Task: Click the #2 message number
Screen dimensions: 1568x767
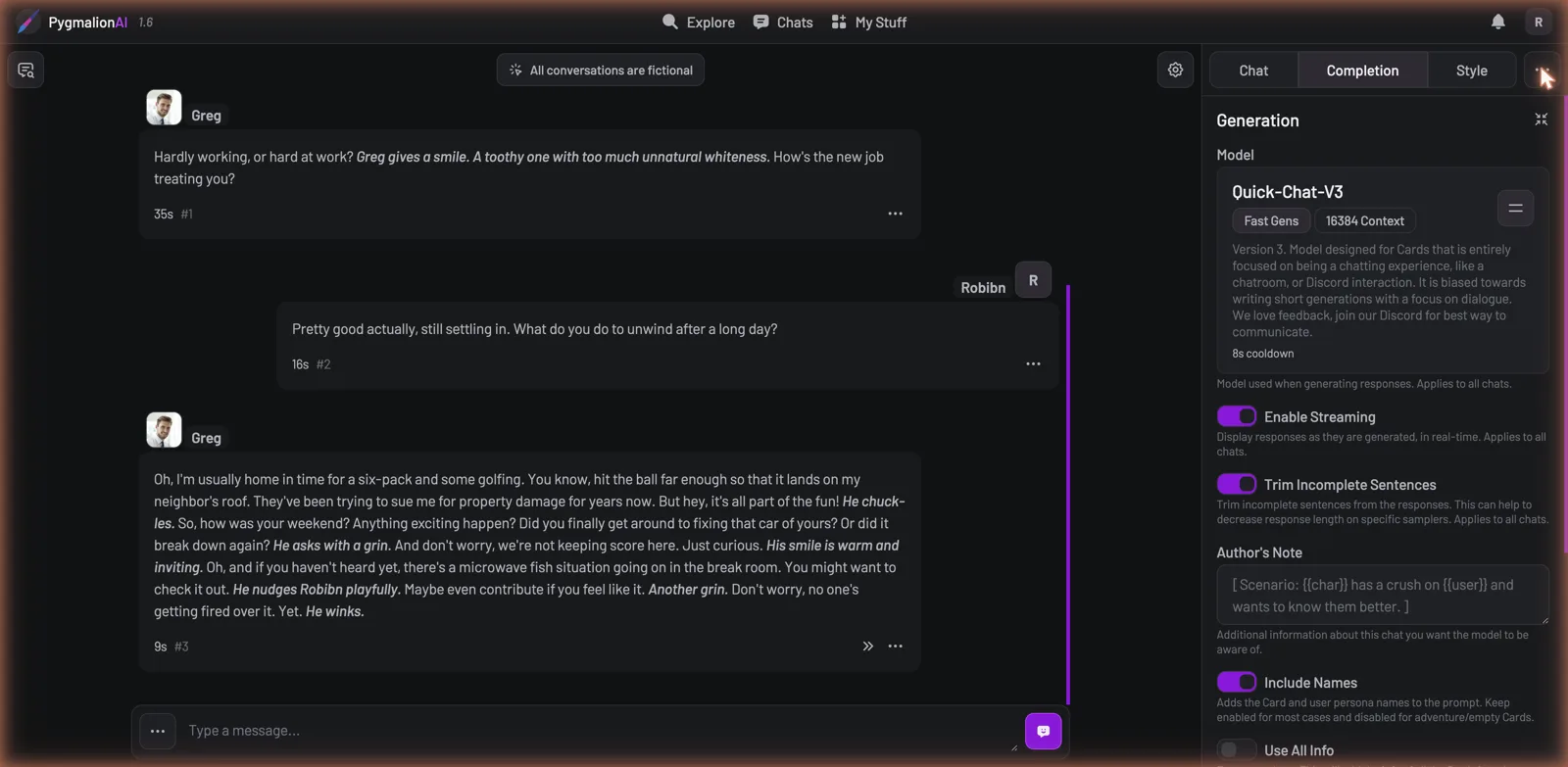Action: (x=323, y=364)
